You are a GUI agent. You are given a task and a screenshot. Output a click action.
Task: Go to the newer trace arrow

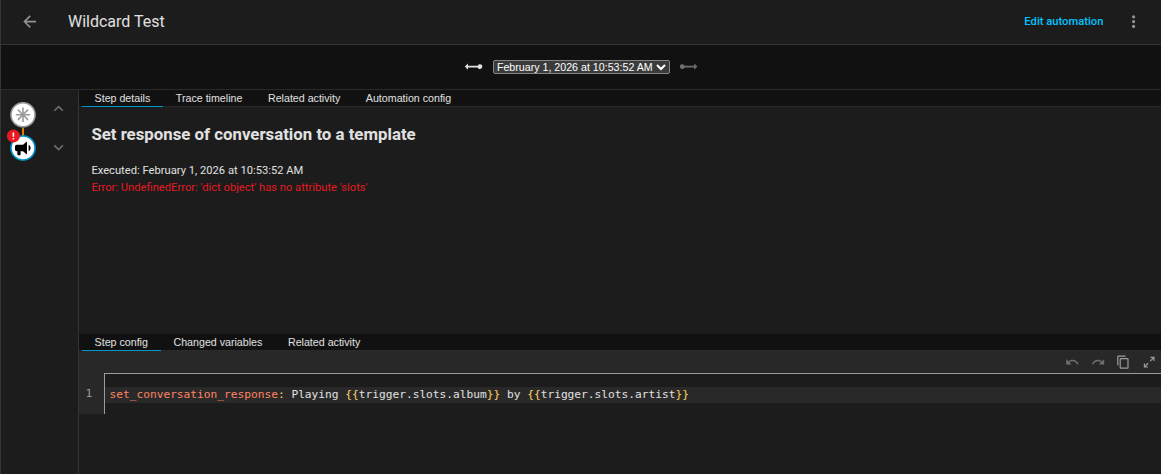(x=688, y=67)
